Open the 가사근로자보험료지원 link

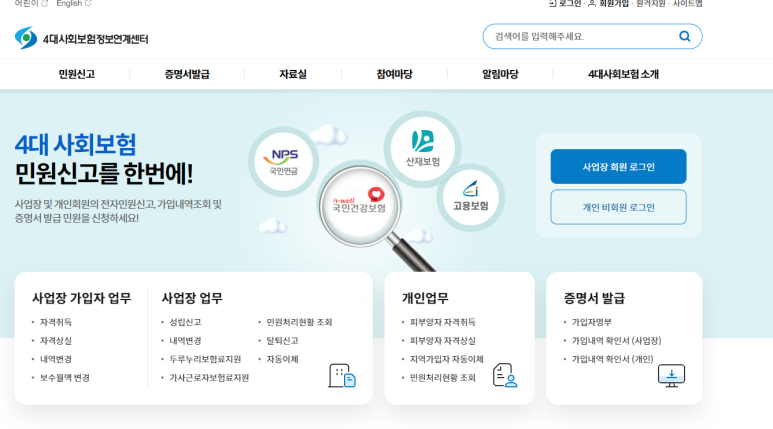click(x=209, y=378)
